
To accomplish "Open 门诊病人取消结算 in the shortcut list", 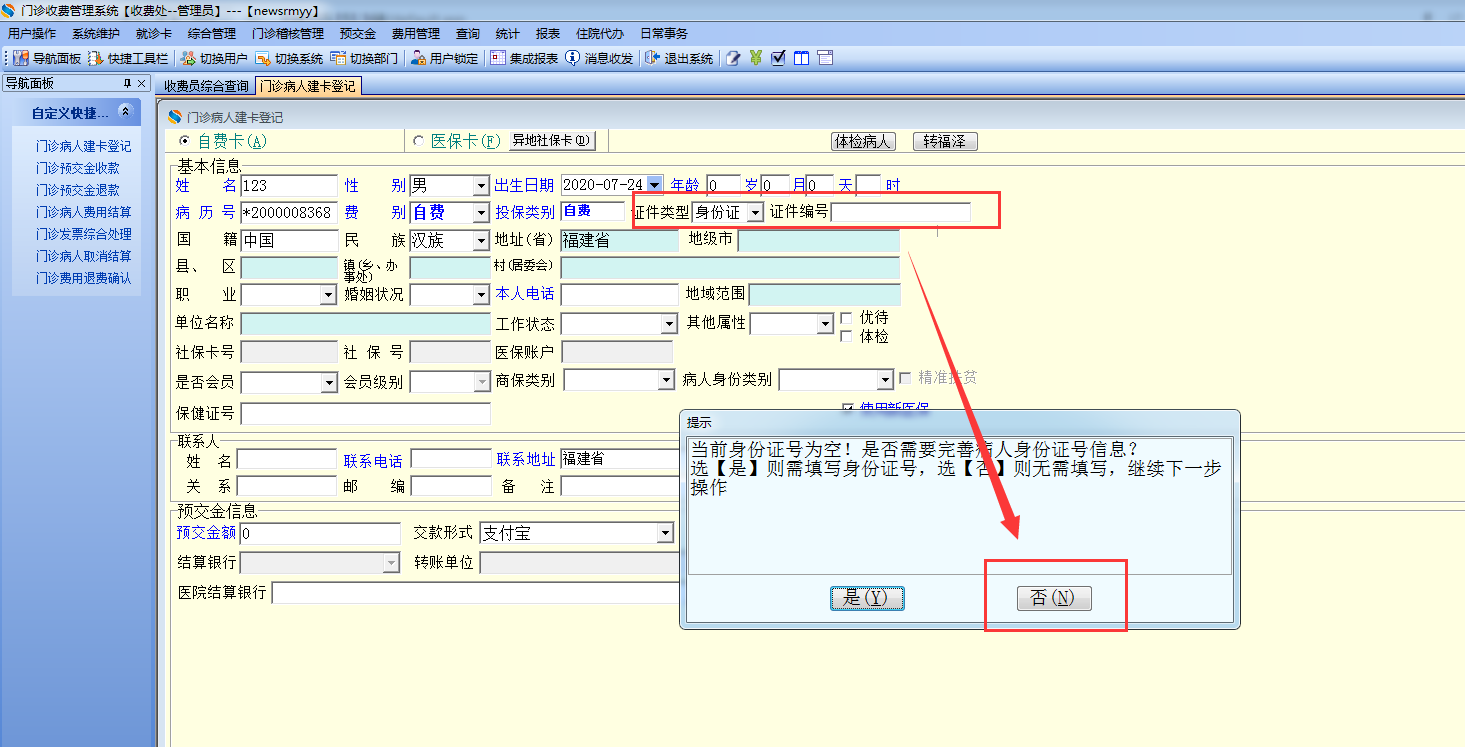I will 83,256.
